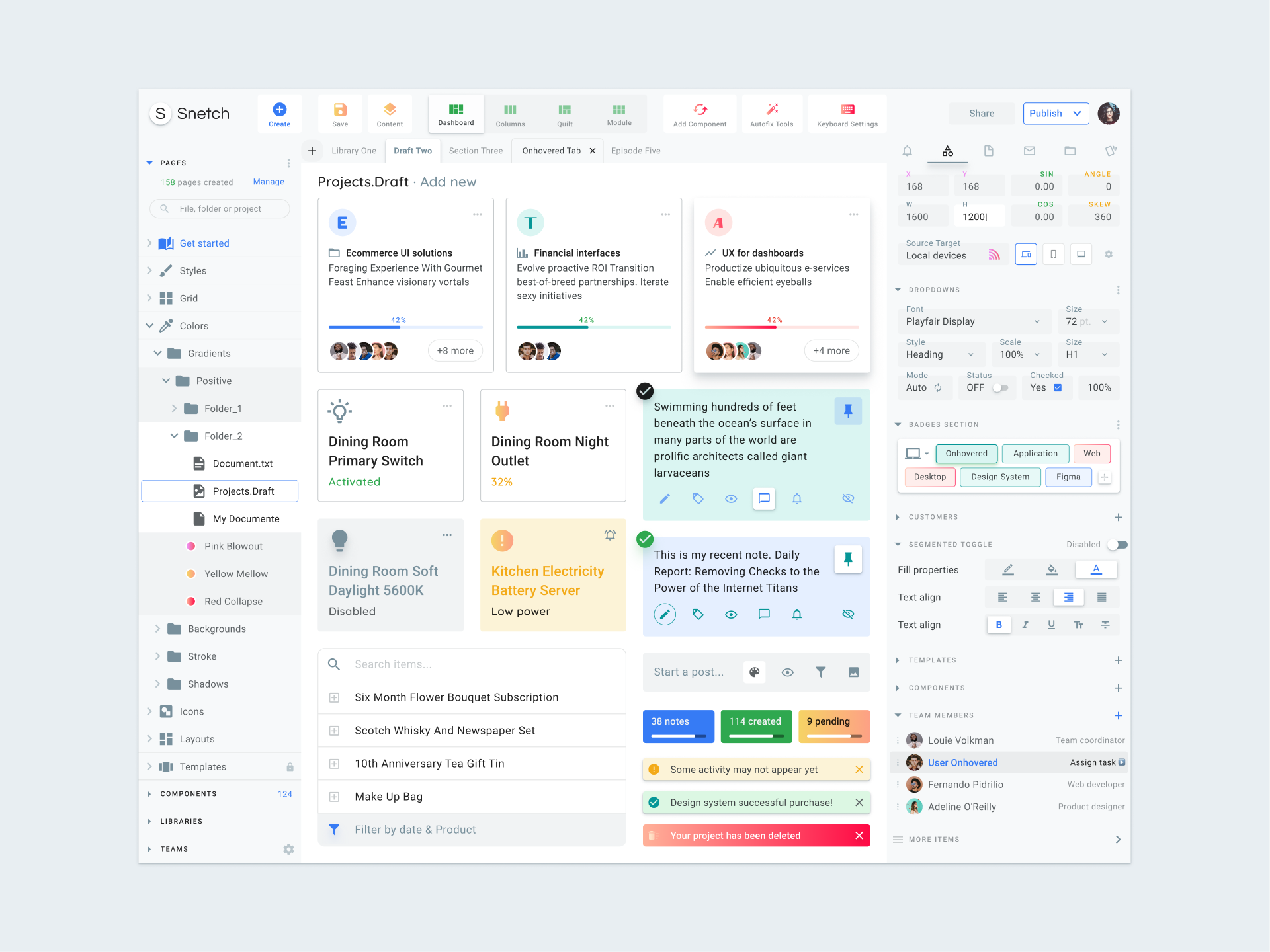Open the notifications bell in right panel
The height and width of the screenshot is (952, 1270).
907,151
